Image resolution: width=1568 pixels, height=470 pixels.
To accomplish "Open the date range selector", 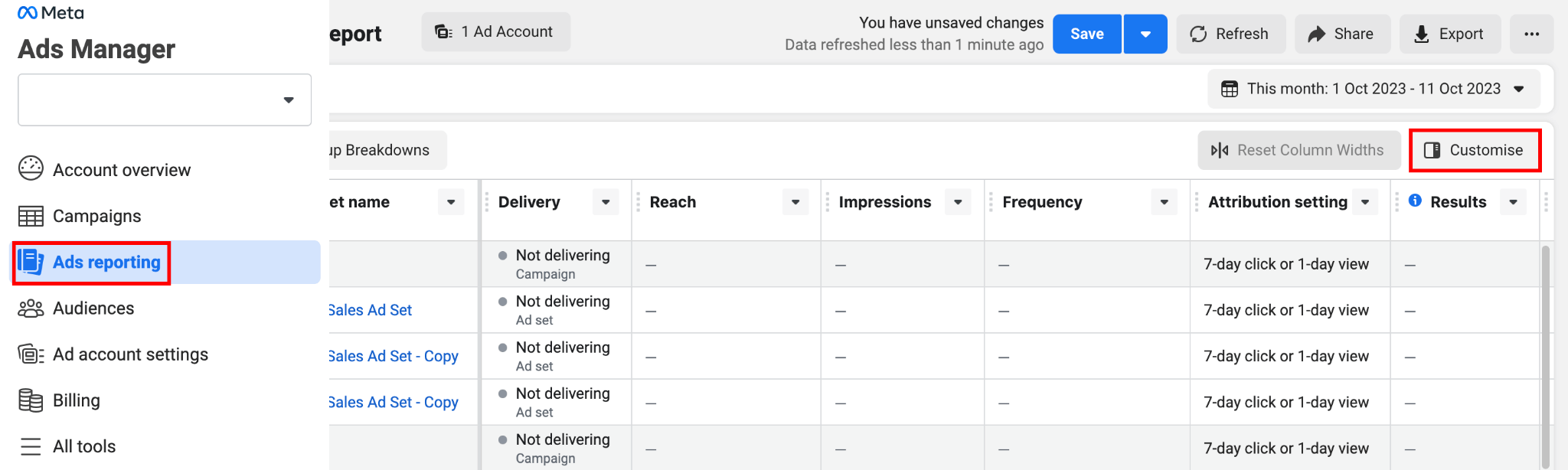I will point(1377,89).
